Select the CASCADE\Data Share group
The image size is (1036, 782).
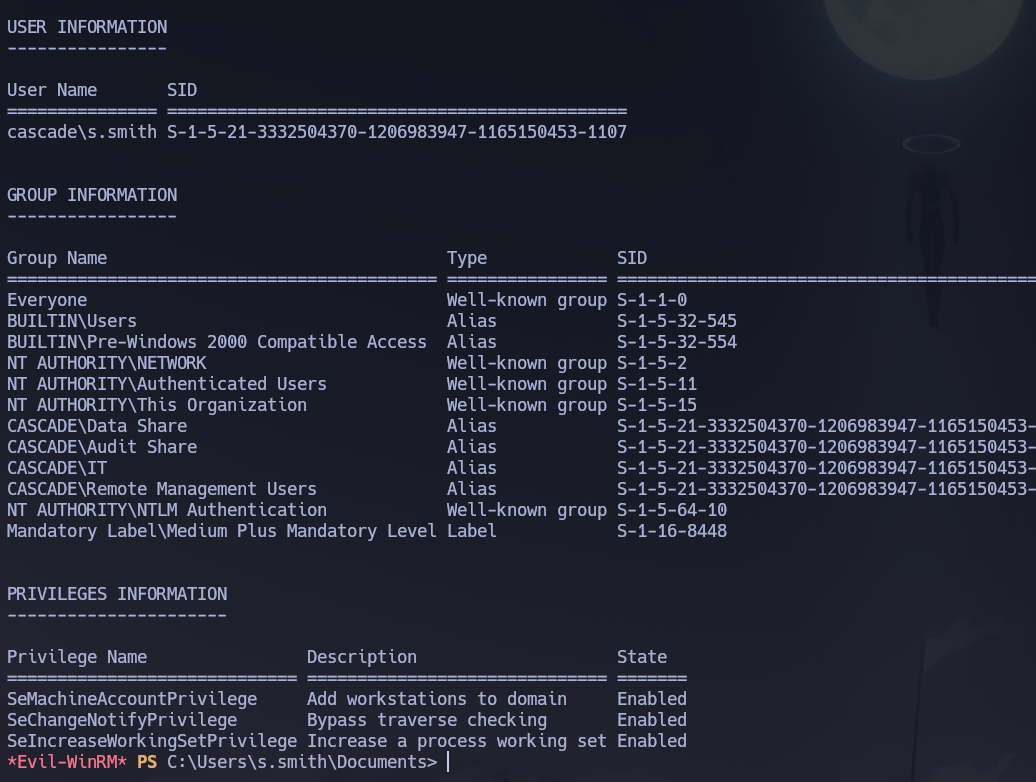point(96,425)
